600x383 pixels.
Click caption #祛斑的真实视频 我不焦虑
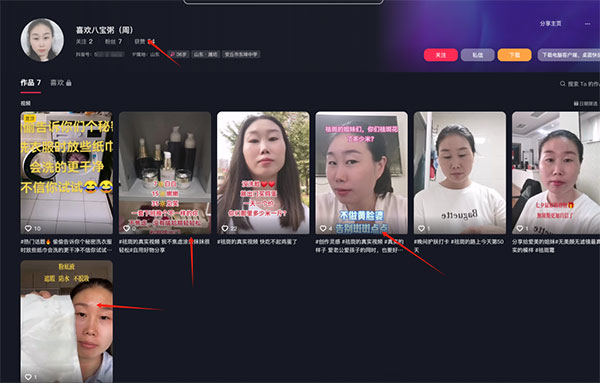[x=165, y=246]
